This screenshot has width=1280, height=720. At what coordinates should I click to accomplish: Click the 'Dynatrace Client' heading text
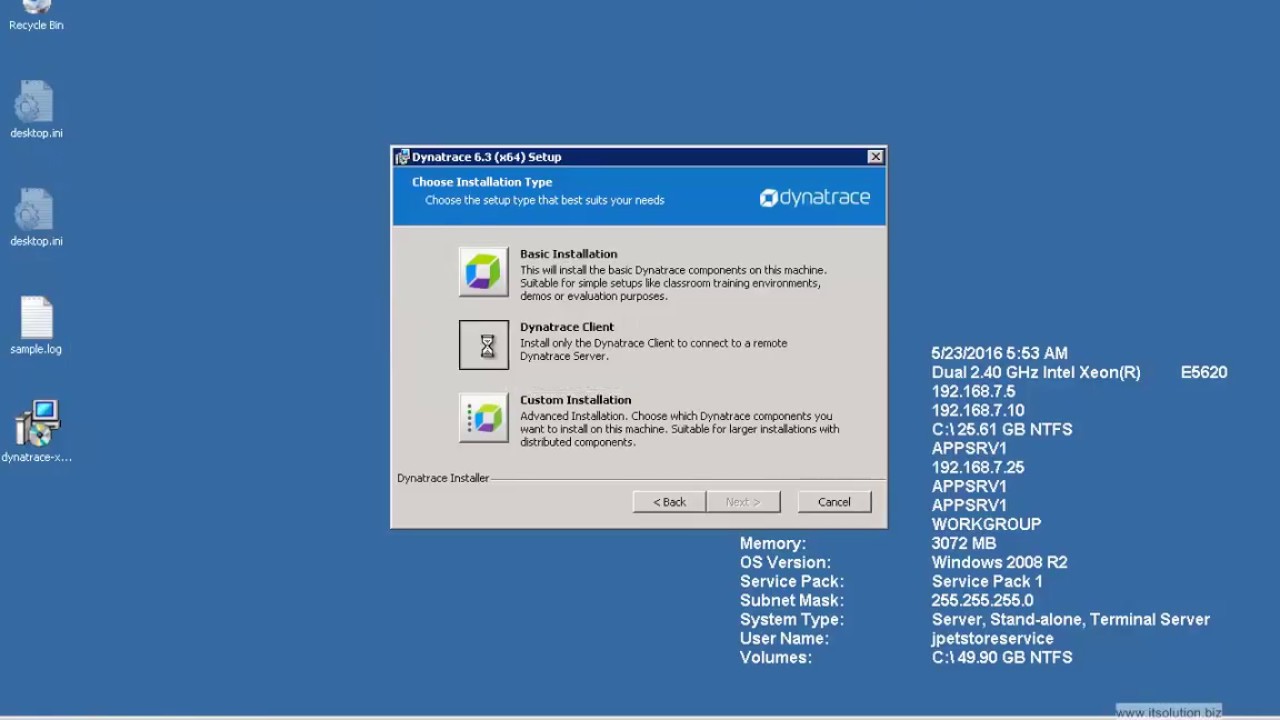pos(567,327)
